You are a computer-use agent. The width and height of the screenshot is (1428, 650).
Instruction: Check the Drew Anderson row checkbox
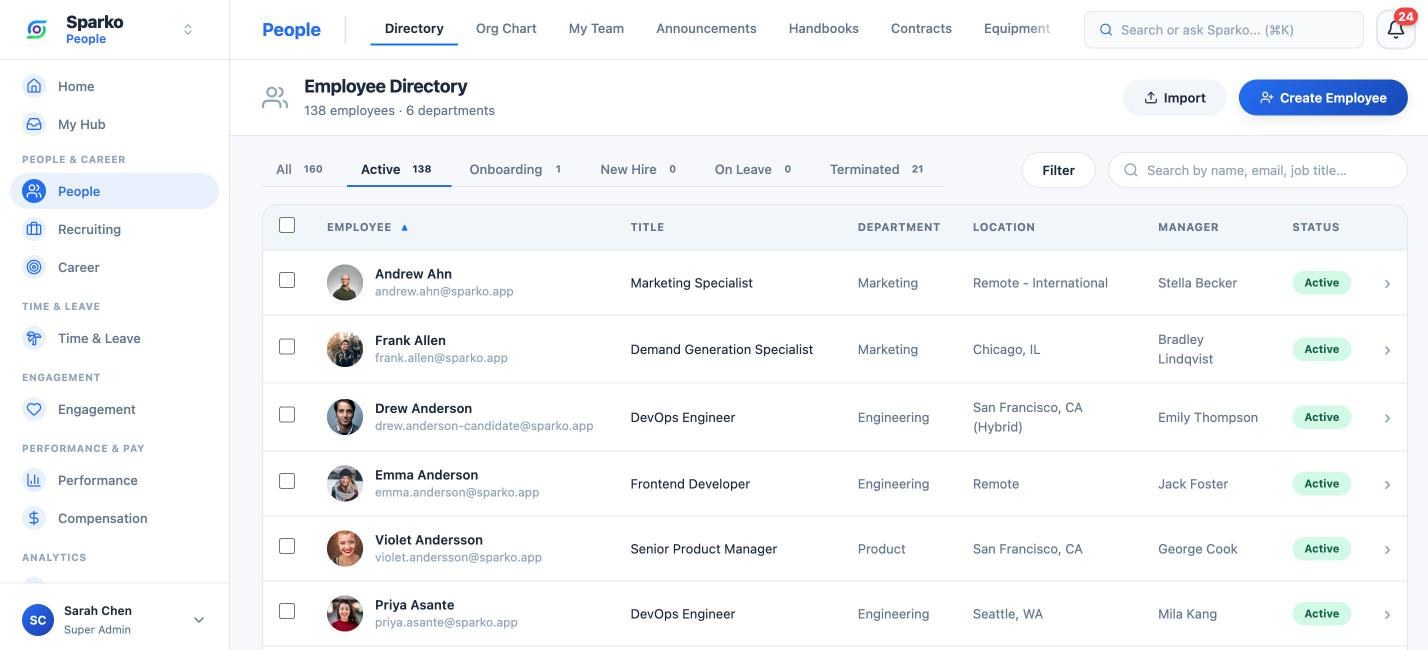[x=287, y=414]
